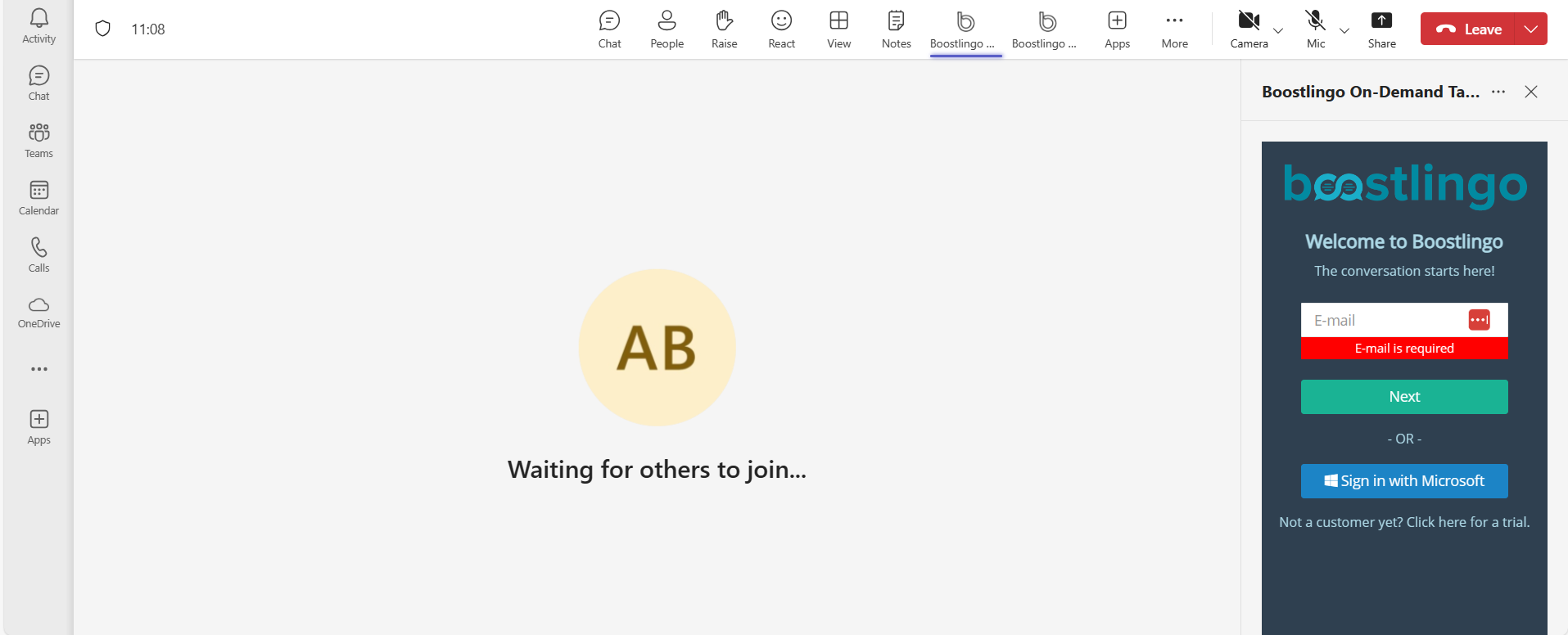Click the Share screen icon

pyautogui.click(x=1381, y=29)
